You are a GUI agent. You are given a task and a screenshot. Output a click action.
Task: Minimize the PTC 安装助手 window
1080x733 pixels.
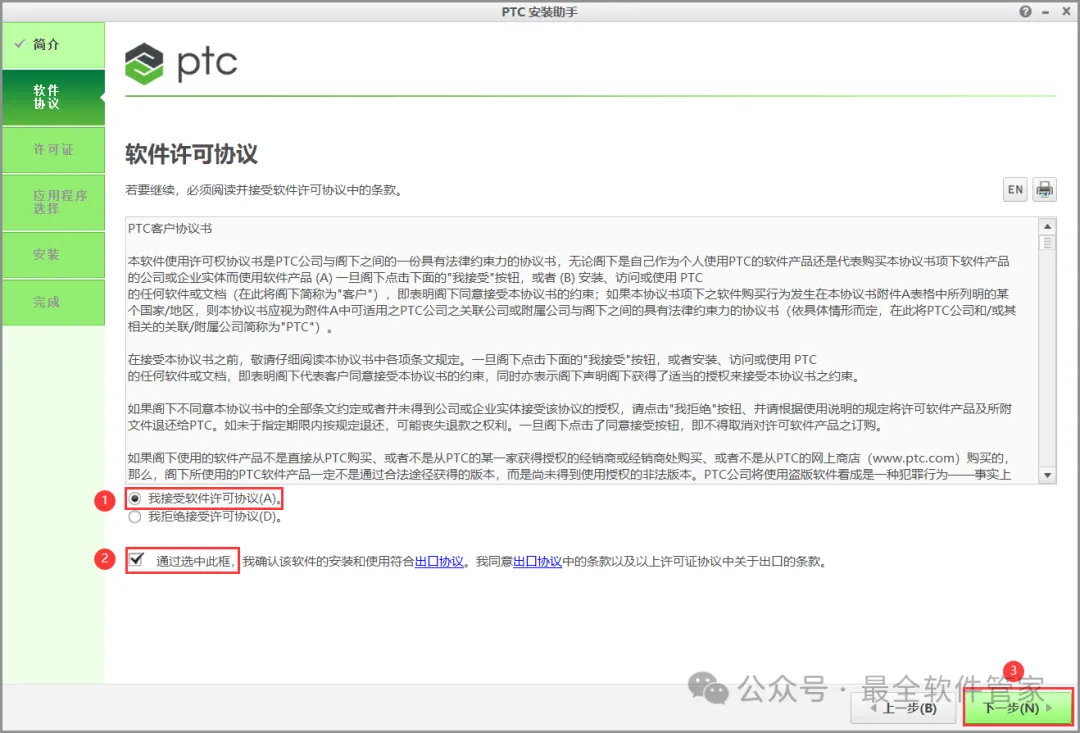(x=1046, y=12)
